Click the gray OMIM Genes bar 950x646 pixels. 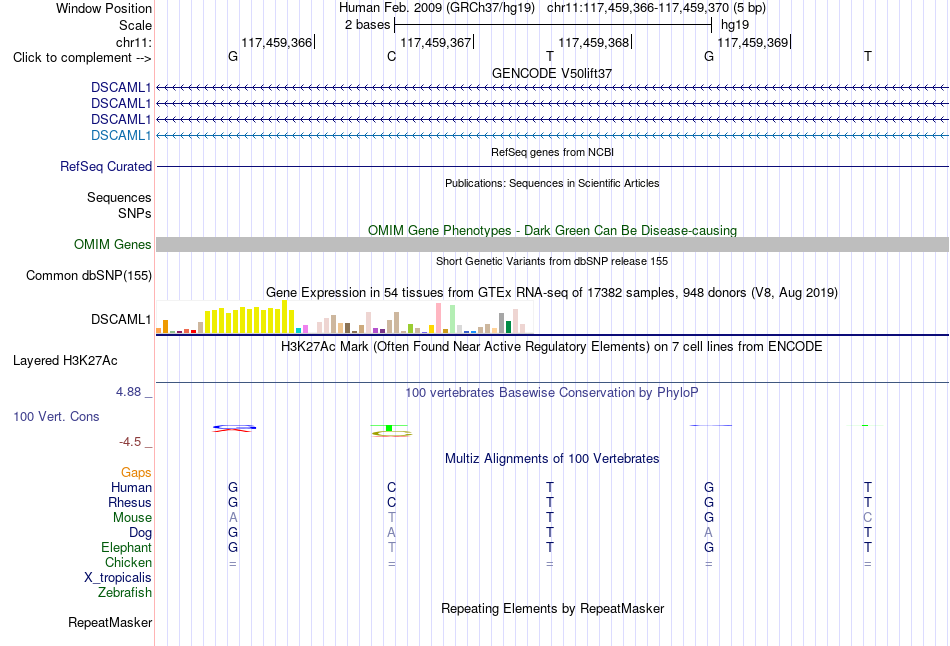tap(552, 244)
